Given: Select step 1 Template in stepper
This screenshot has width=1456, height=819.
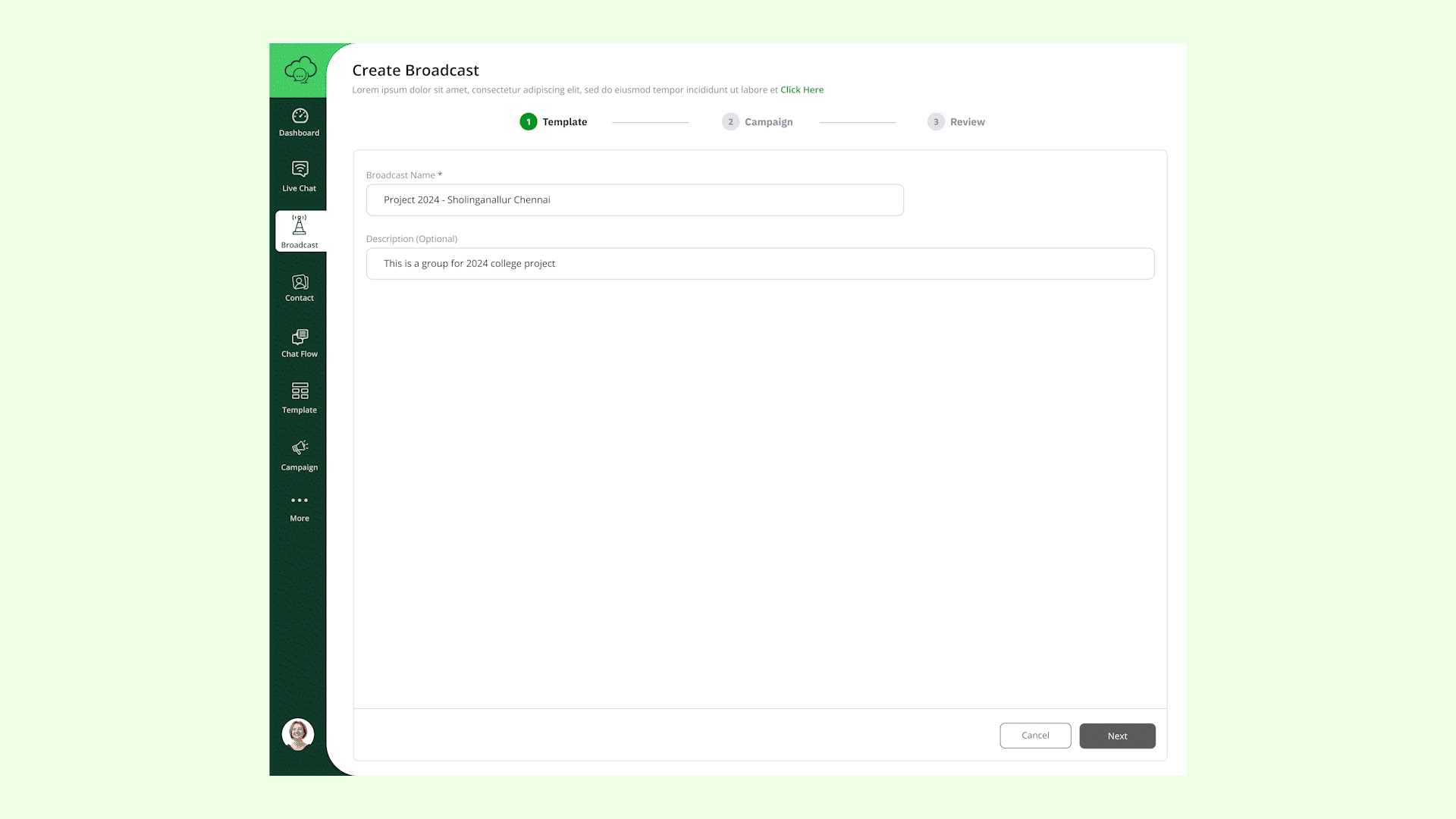Looking at the screenshot, I should click(x=564, y=122).
